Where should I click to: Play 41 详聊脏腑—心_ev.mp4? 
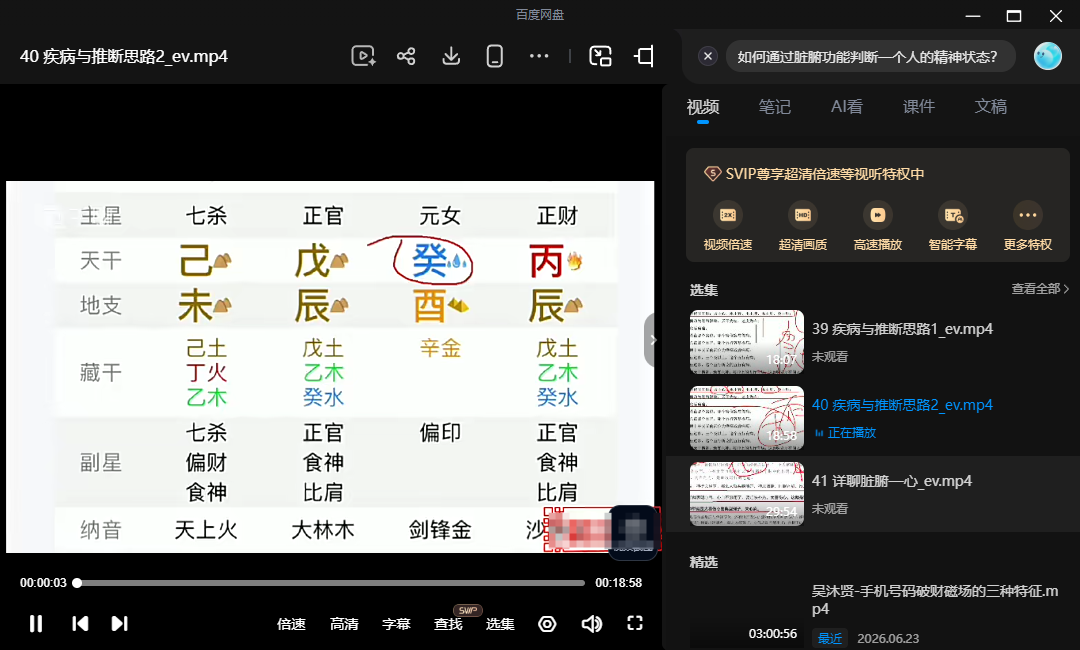pyautogui.click(x=892, y=481)
